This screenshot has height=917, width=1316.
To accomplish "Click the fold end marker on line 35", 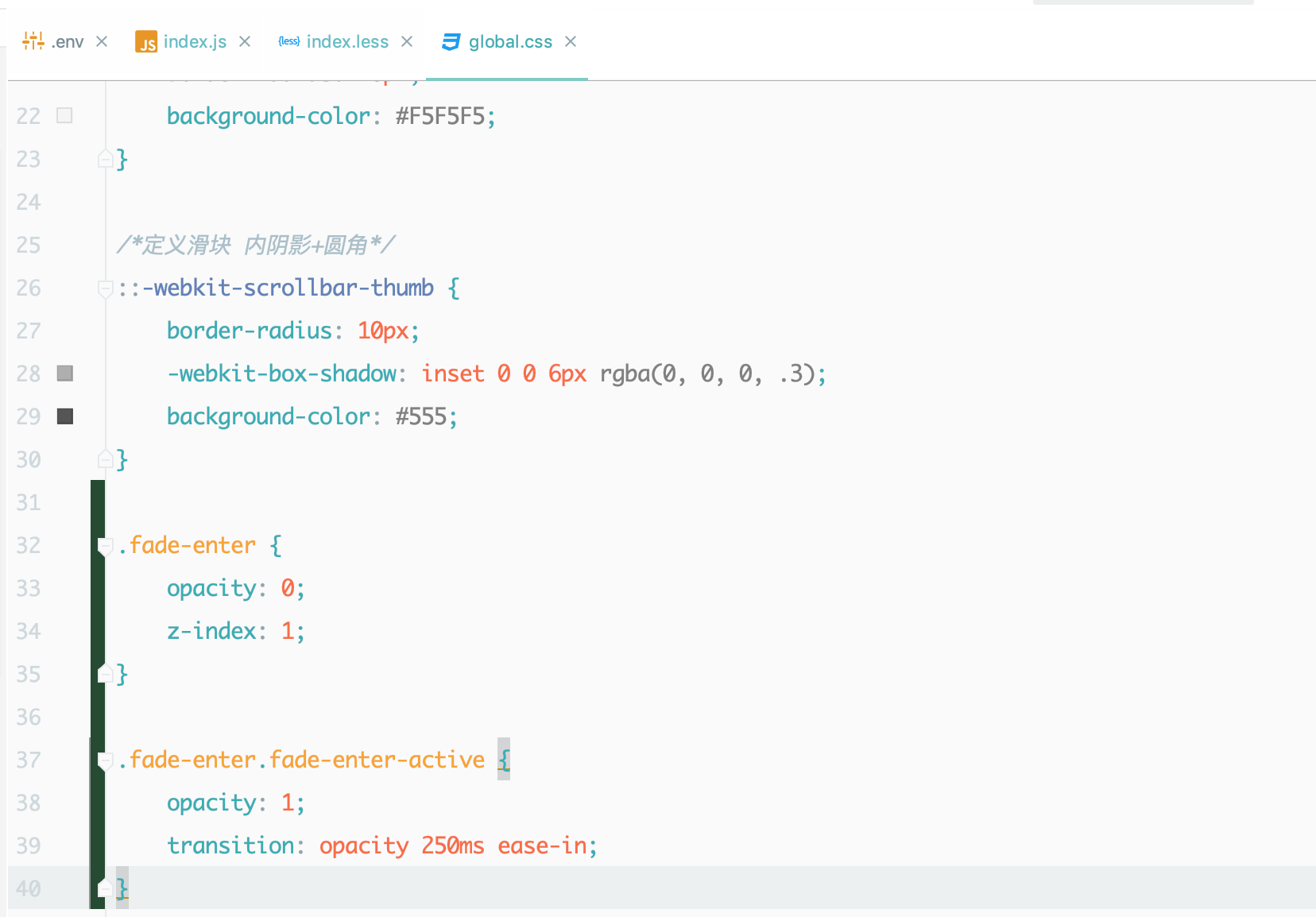I will [x=105, y=674].
